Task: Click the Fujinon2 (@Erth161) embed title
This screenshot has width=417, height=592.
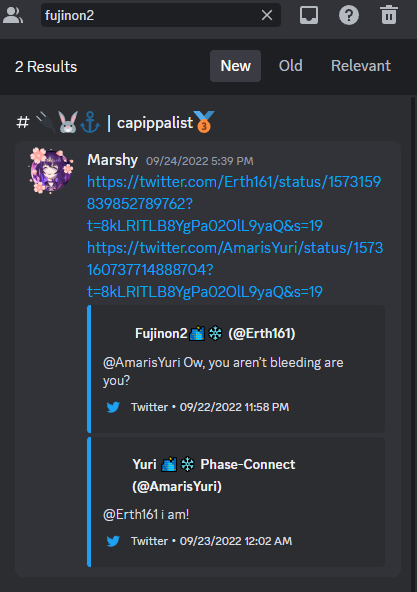Action: click(215, 333)
